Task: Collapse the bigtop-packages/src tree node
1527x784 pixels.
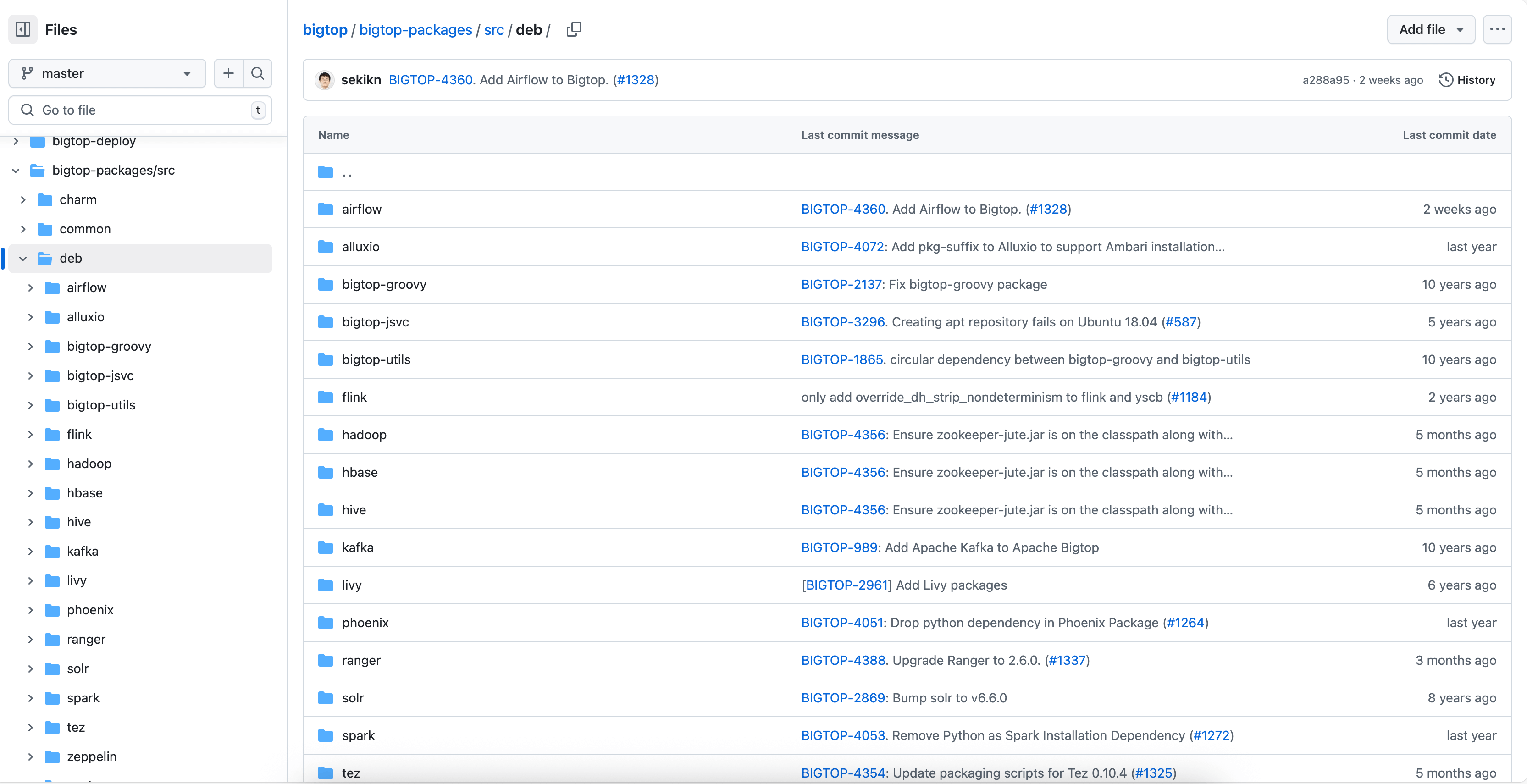Action: click(16, 171)
